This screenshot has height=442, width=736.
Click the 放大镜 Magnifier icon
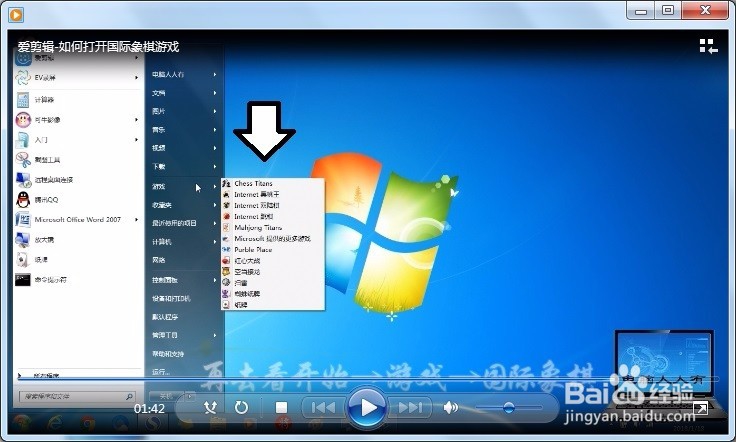point(23,240)
